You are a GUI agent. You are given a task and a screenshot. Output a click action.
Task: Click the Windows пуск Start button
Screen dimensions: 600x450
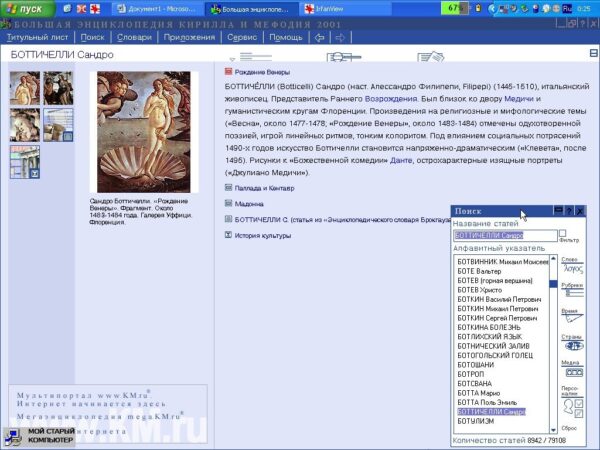point(24,8)
